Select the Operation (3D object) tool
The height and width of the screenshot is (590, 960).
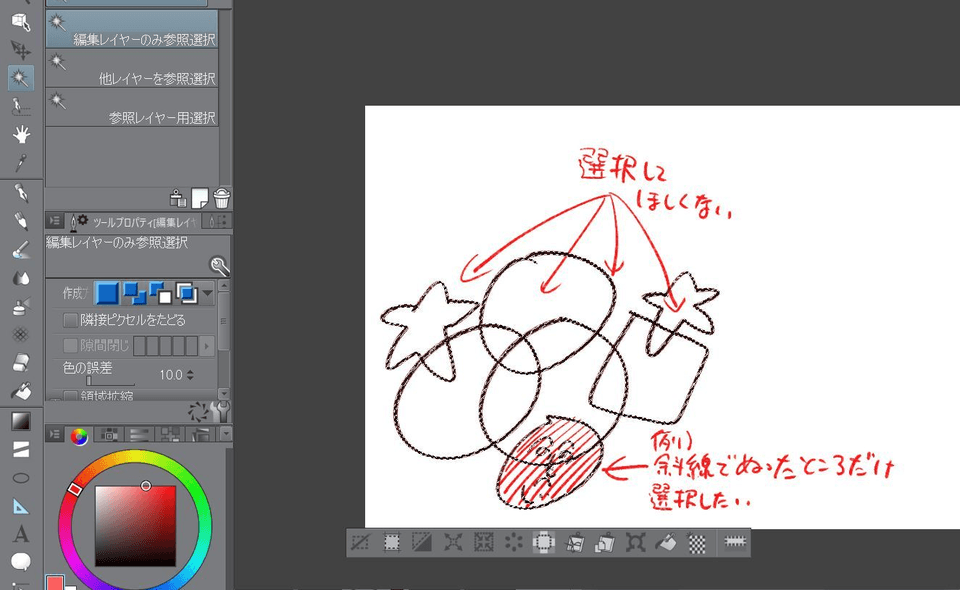(20, 22)
